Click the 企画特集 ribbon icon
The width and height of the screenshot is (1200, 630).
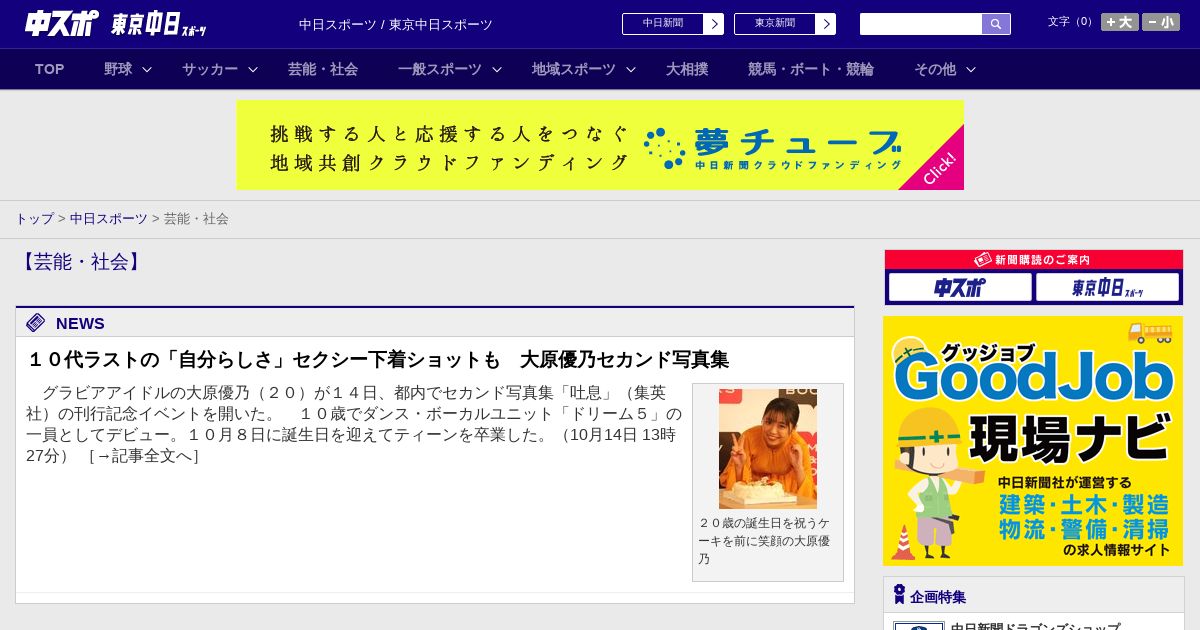point(899,594)
